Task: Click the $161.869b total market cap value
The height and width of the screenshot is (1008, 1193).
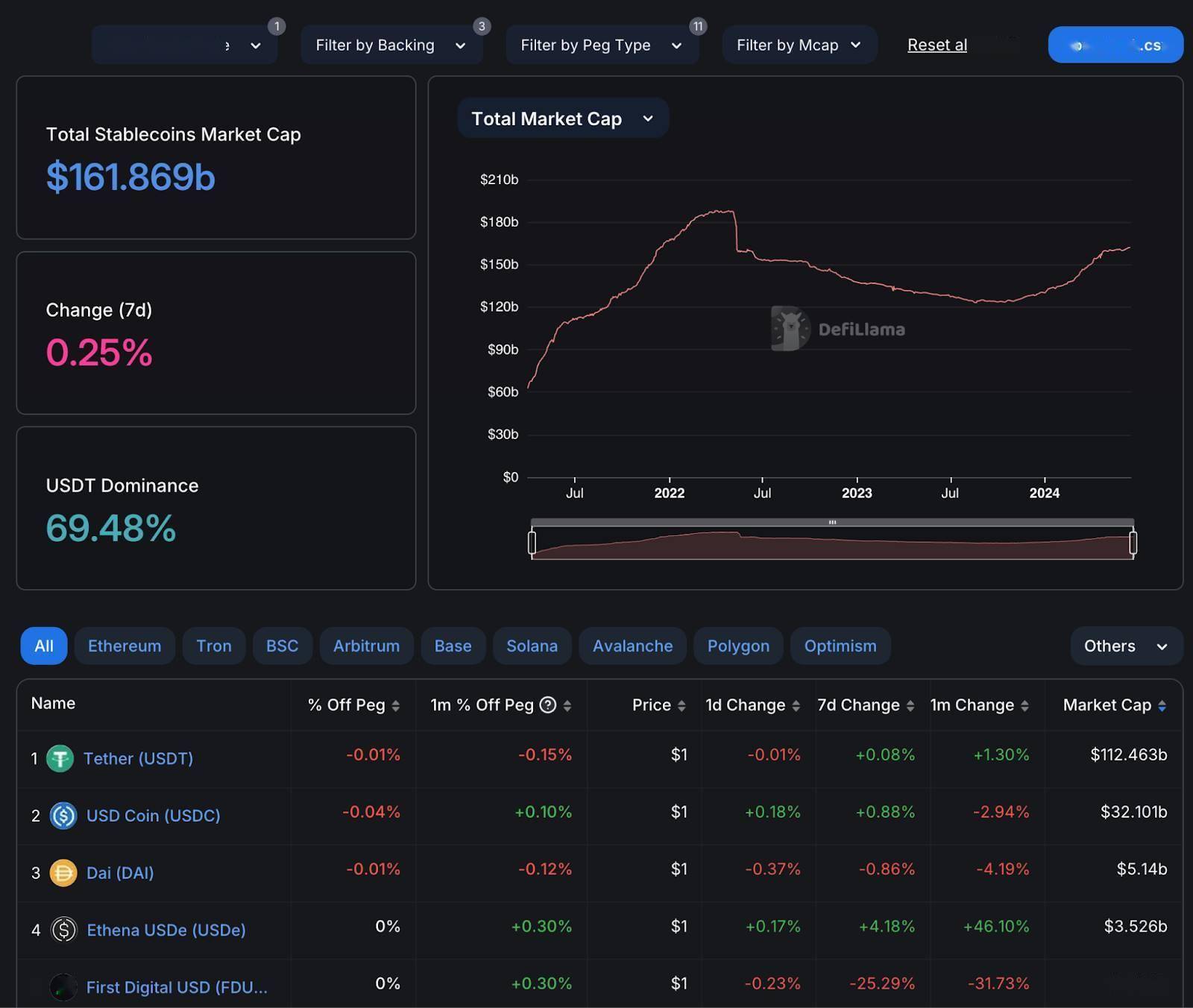Action: (130, 177)
